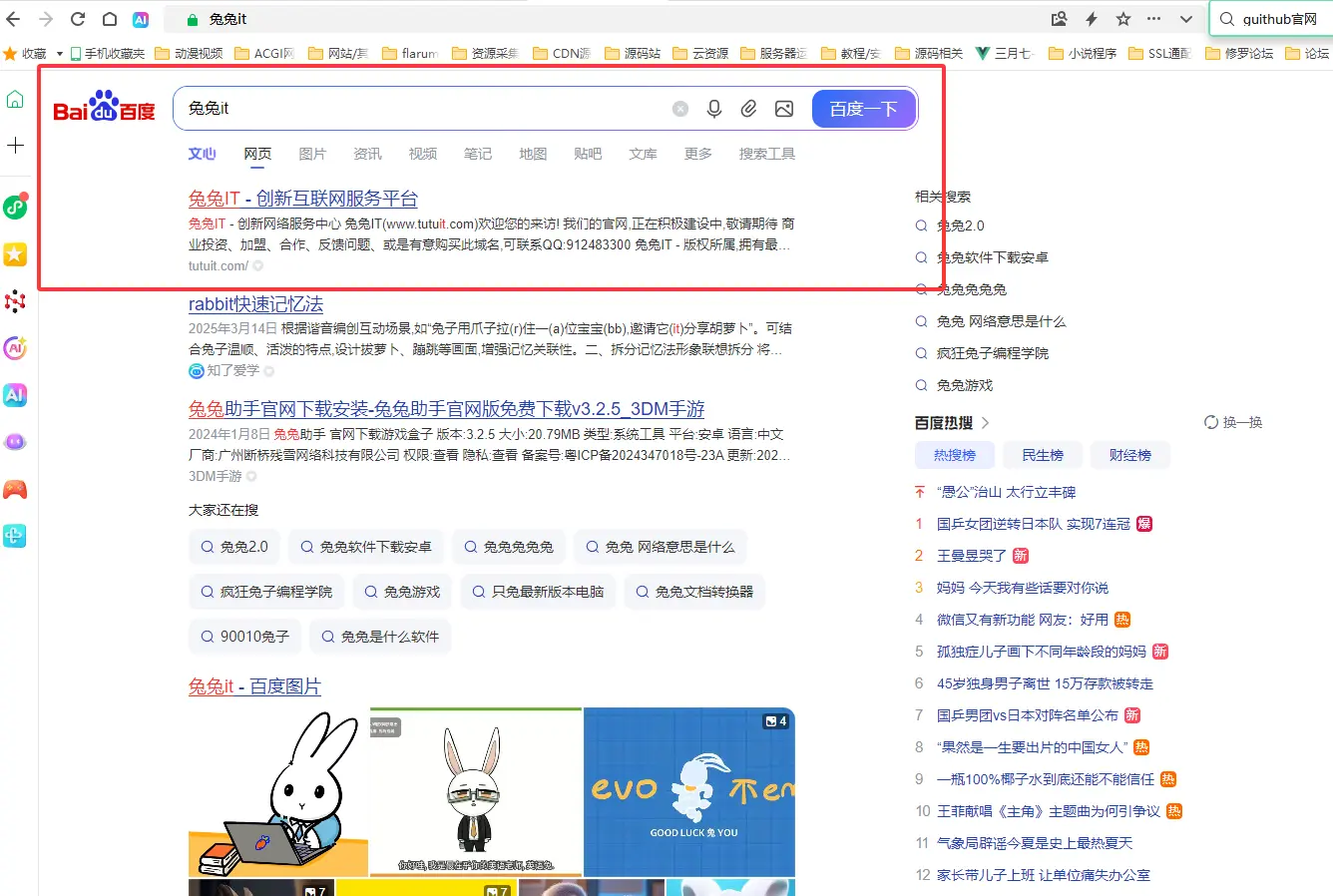Viewport: 1333px width, 896px height.
Task: Open the red network-graph sidebar icon
Action: (x=15, y=301)
